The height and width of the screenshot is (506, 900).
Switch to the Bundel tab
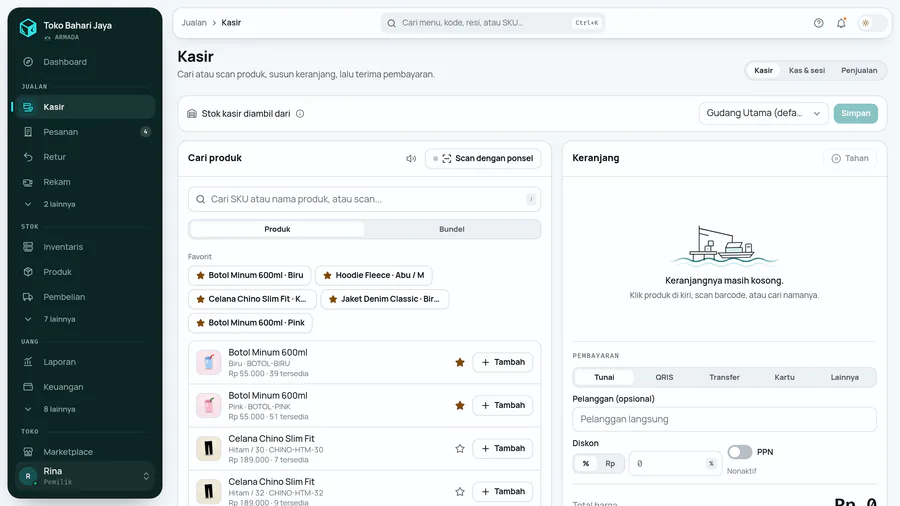[x=452, y=229]
